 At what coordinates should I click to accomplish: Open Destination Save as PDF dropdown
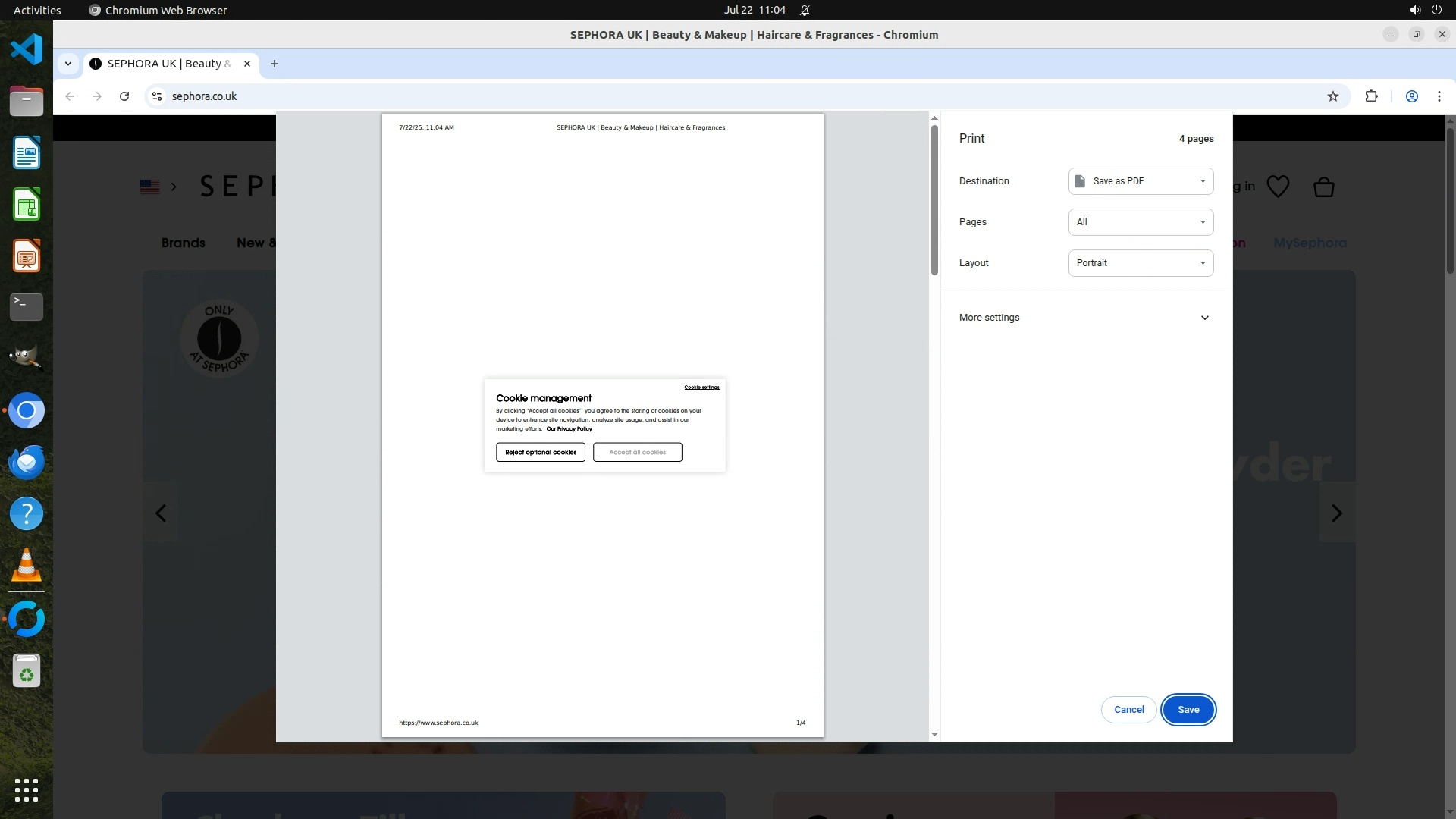click(x=1140, y=181)
